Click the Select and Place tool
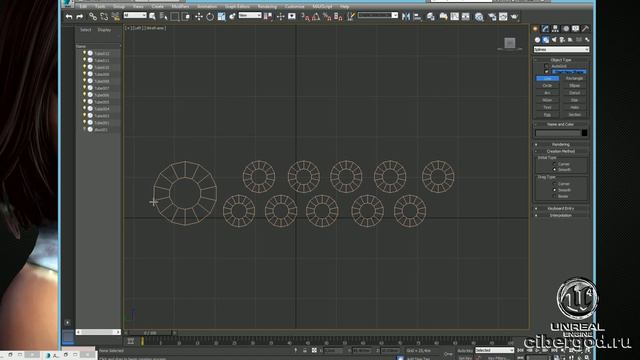Screen dimensions: 640x360 pyautogui.click(x=232, y=16)
